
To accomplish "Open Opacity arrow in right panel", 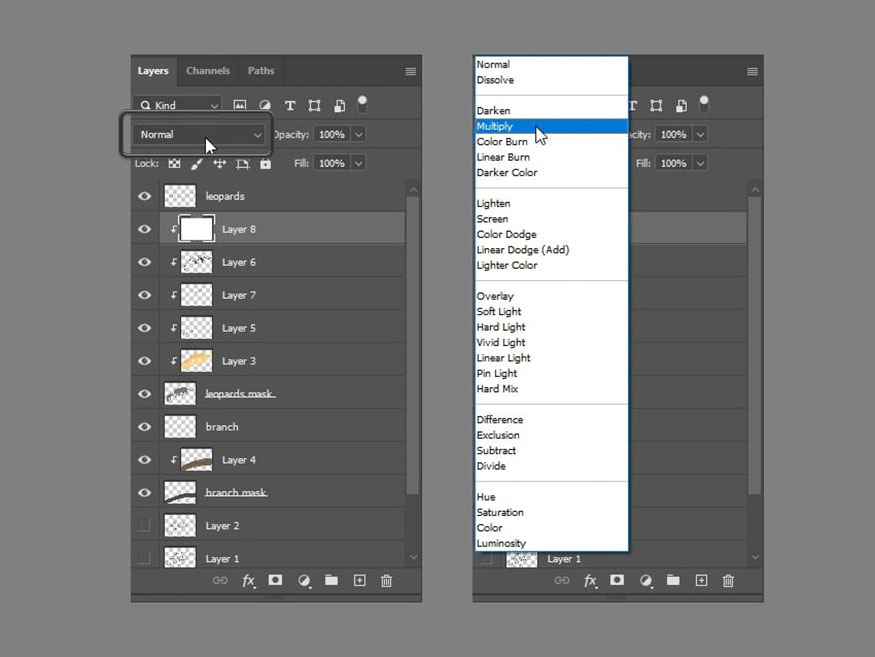I will click(x=700, y=135).
